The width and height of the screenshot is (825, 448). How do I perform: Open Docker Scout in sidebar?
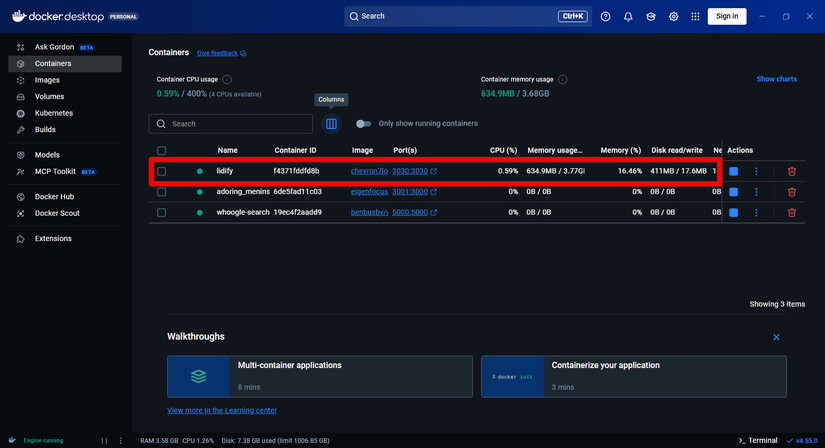click(x=65, y=213)
